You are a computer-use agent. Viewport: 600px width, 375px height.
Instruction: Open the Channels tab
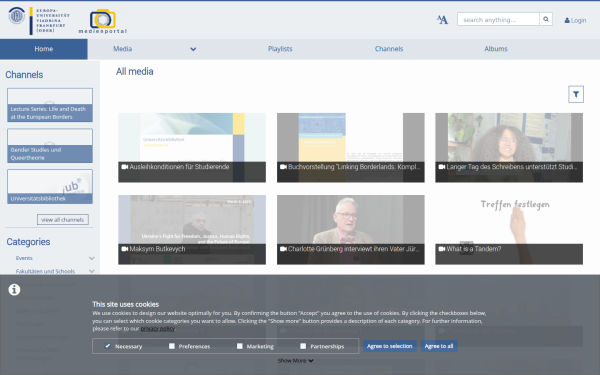[389, 49]
